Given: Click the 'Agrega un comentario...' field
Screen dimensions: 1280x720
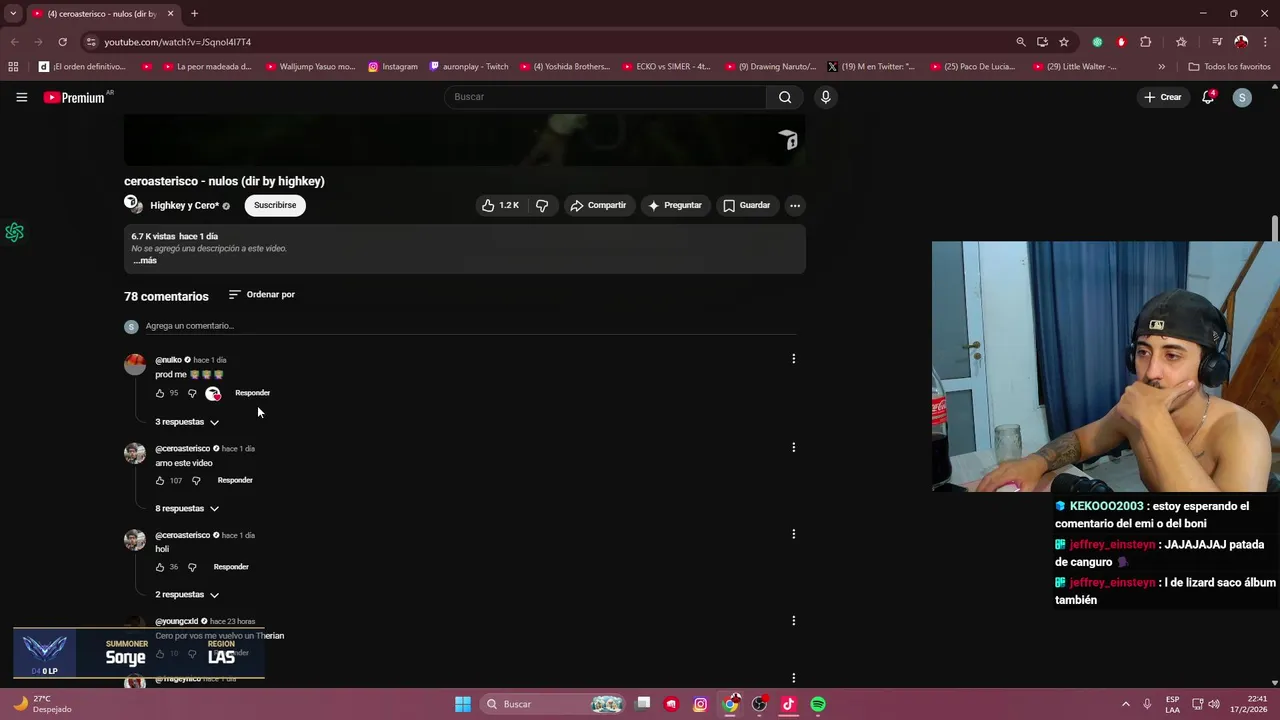Looking at the screenshot, I should [x=470, y=326].
